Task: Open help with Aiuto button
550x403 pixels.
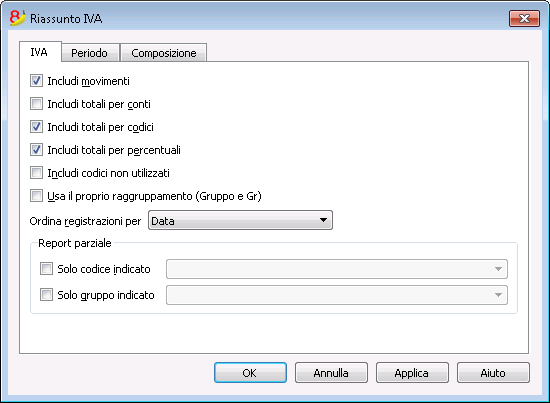Action: [493, 372]
